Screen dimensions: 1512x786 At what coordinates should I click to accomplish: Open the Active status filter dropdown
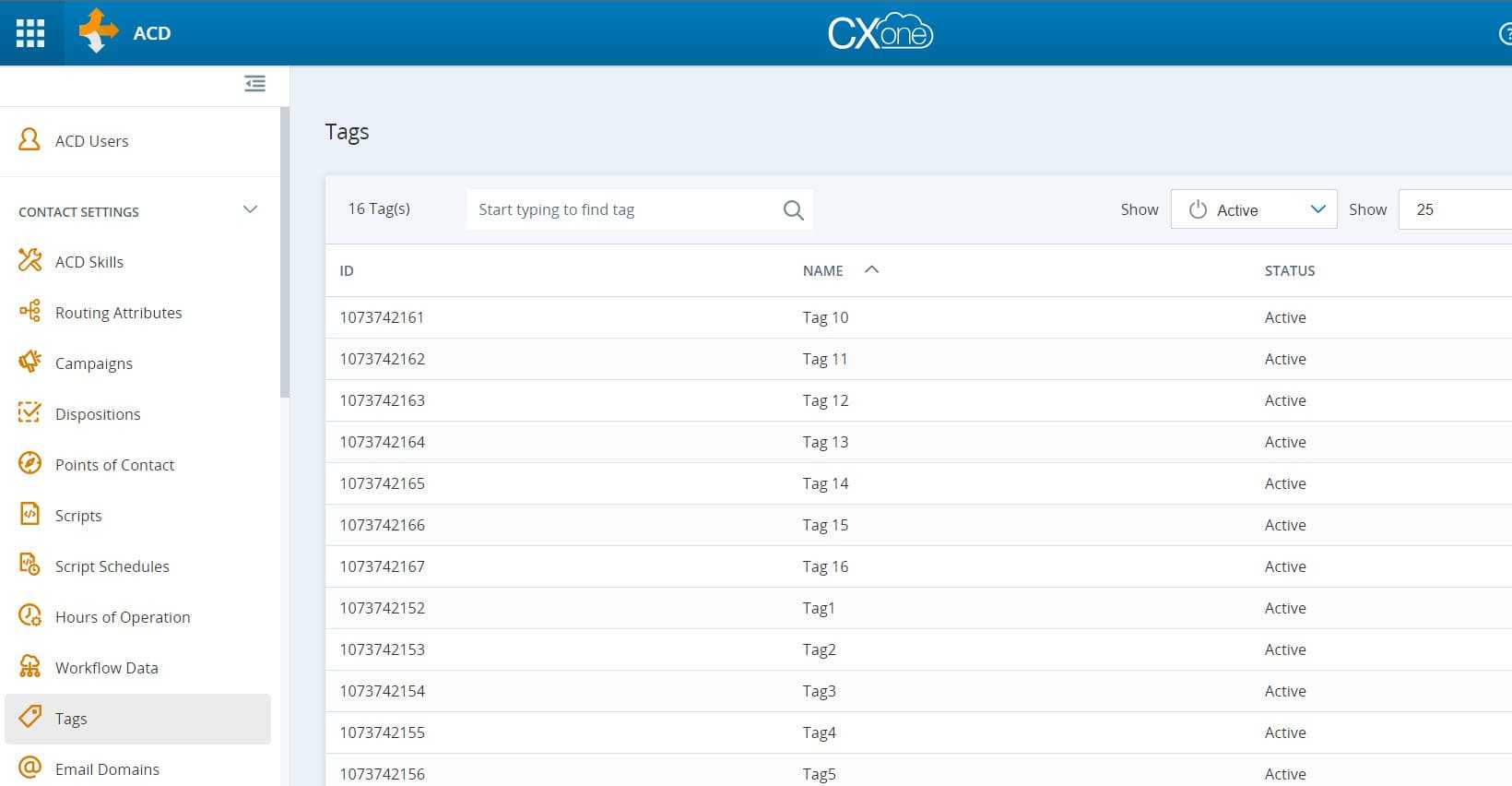pos(1253,209)
